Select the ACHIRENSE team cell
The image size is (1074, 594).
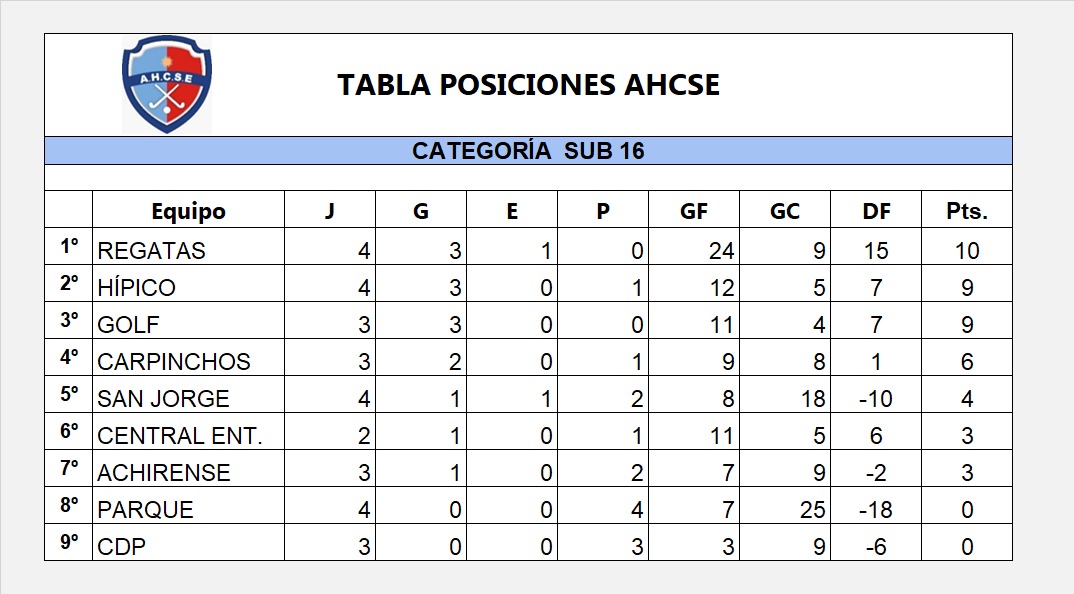pos(164,473)
